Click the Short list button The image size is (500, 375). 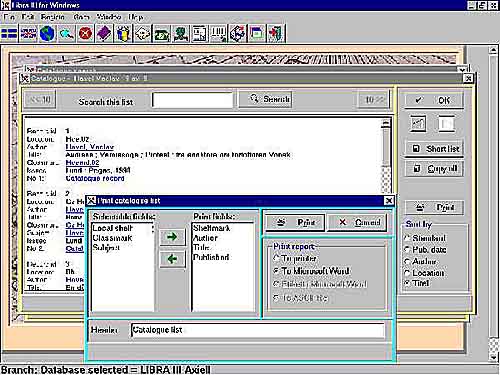tap(434, 149)
